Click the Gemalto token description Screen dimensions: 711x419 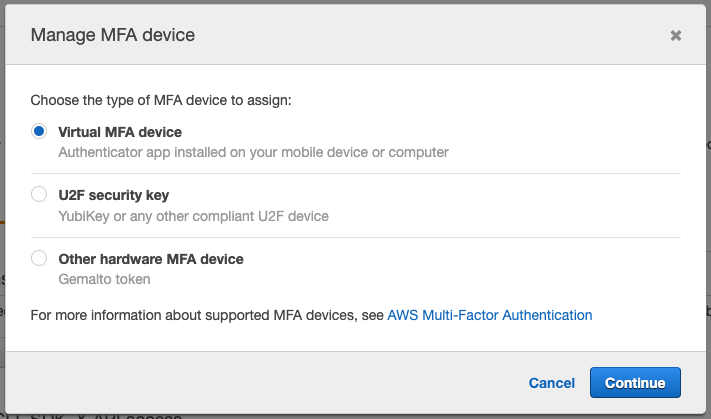point(104,280)
